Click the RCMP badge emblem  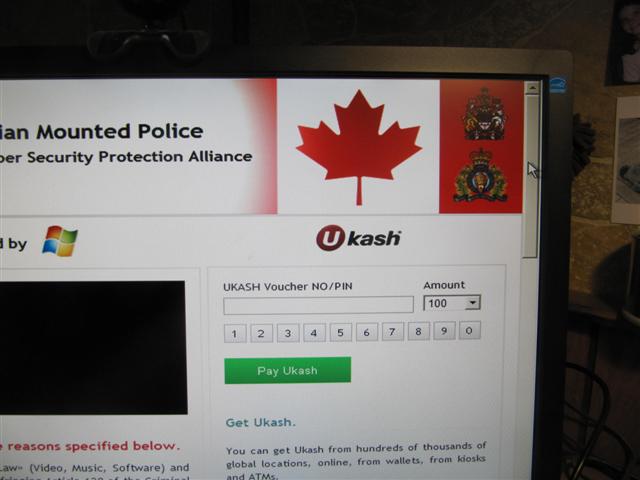480,176
